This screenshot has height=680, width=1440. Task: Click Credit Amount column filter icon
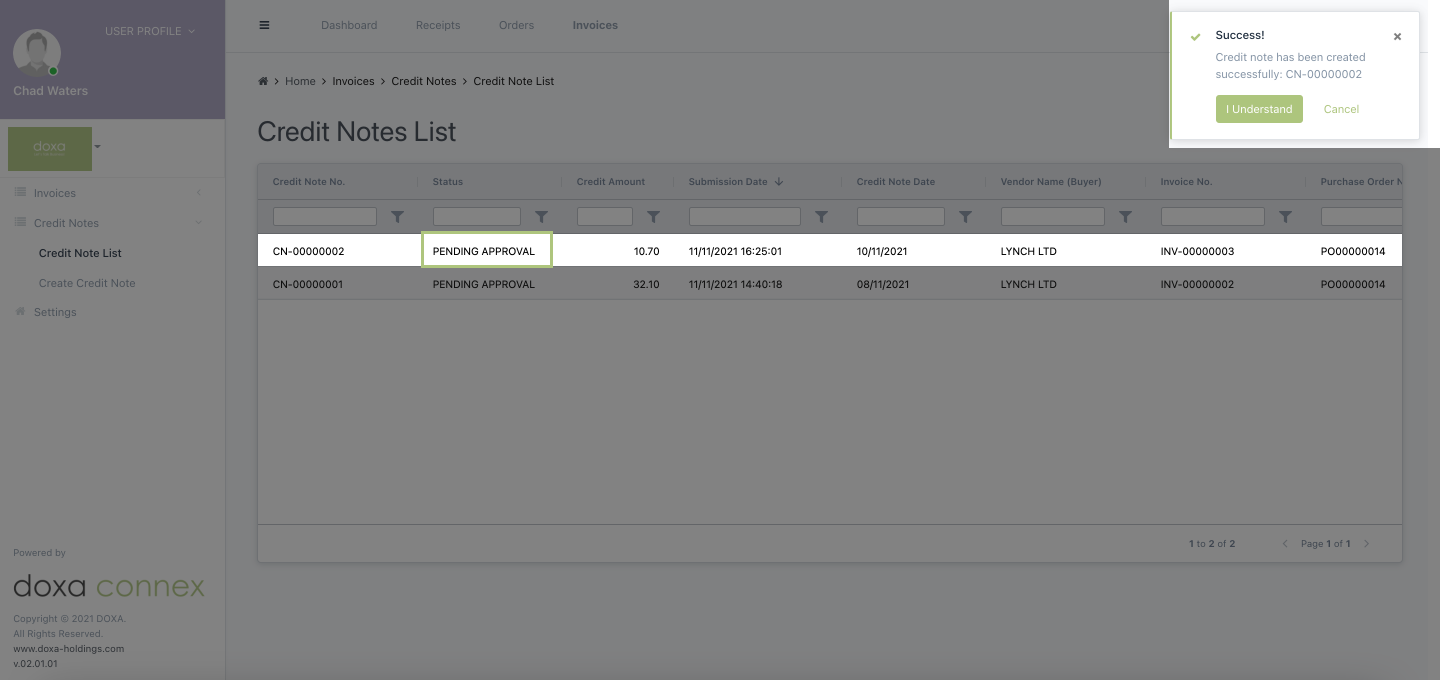point(653,216)
